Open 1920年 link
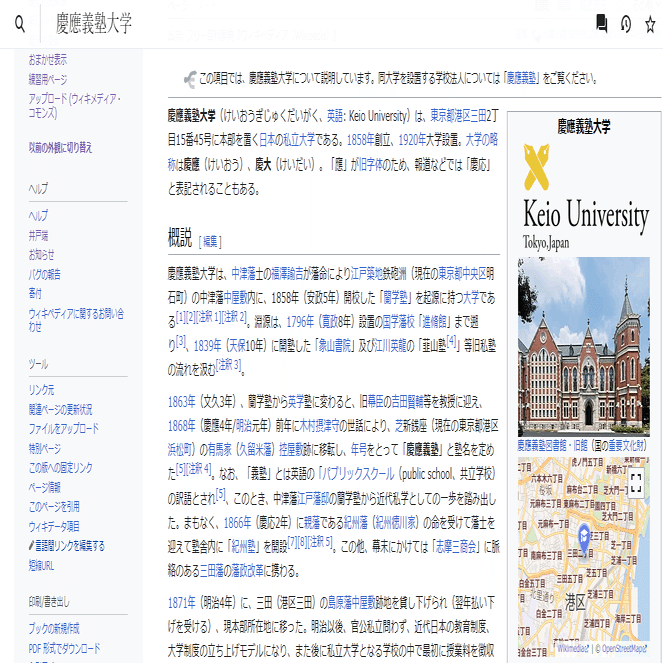 [412, 140]
